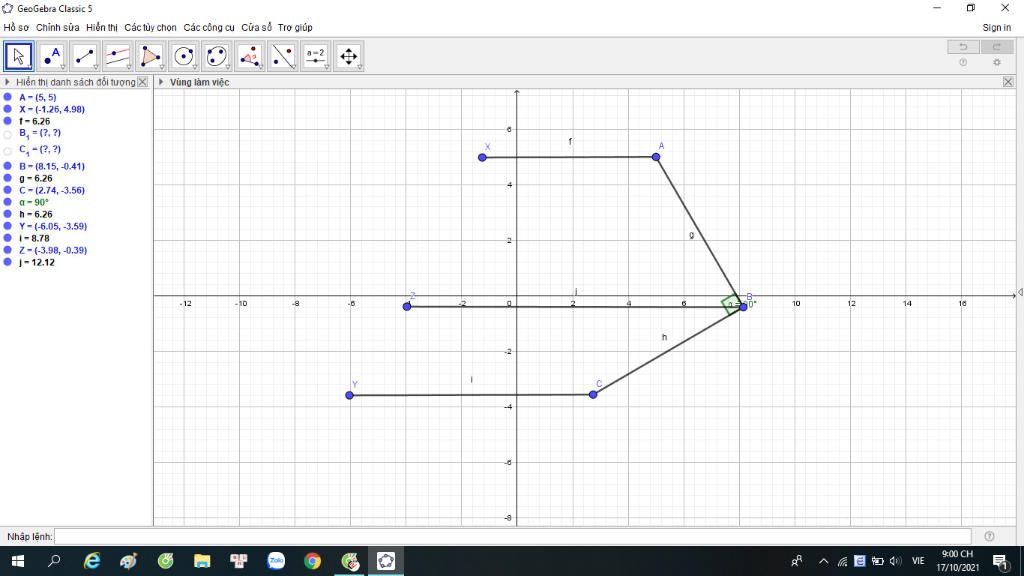1024x576 pixels.
Task: Collapse the object list panel header triangle
Action: [x=7, y=82]
